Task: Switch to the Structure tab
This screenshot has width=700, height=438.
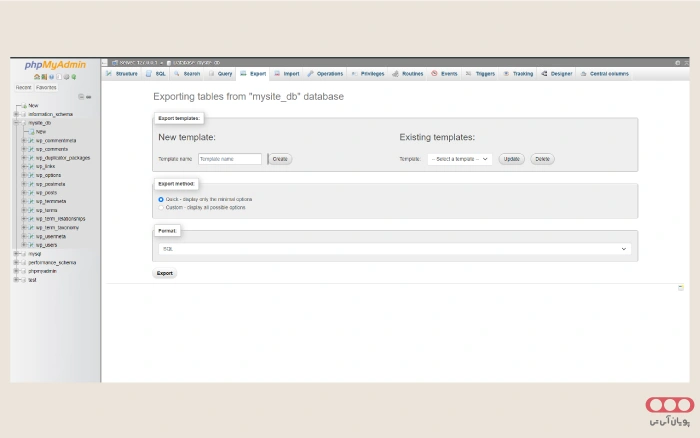Action: (122, 74)
